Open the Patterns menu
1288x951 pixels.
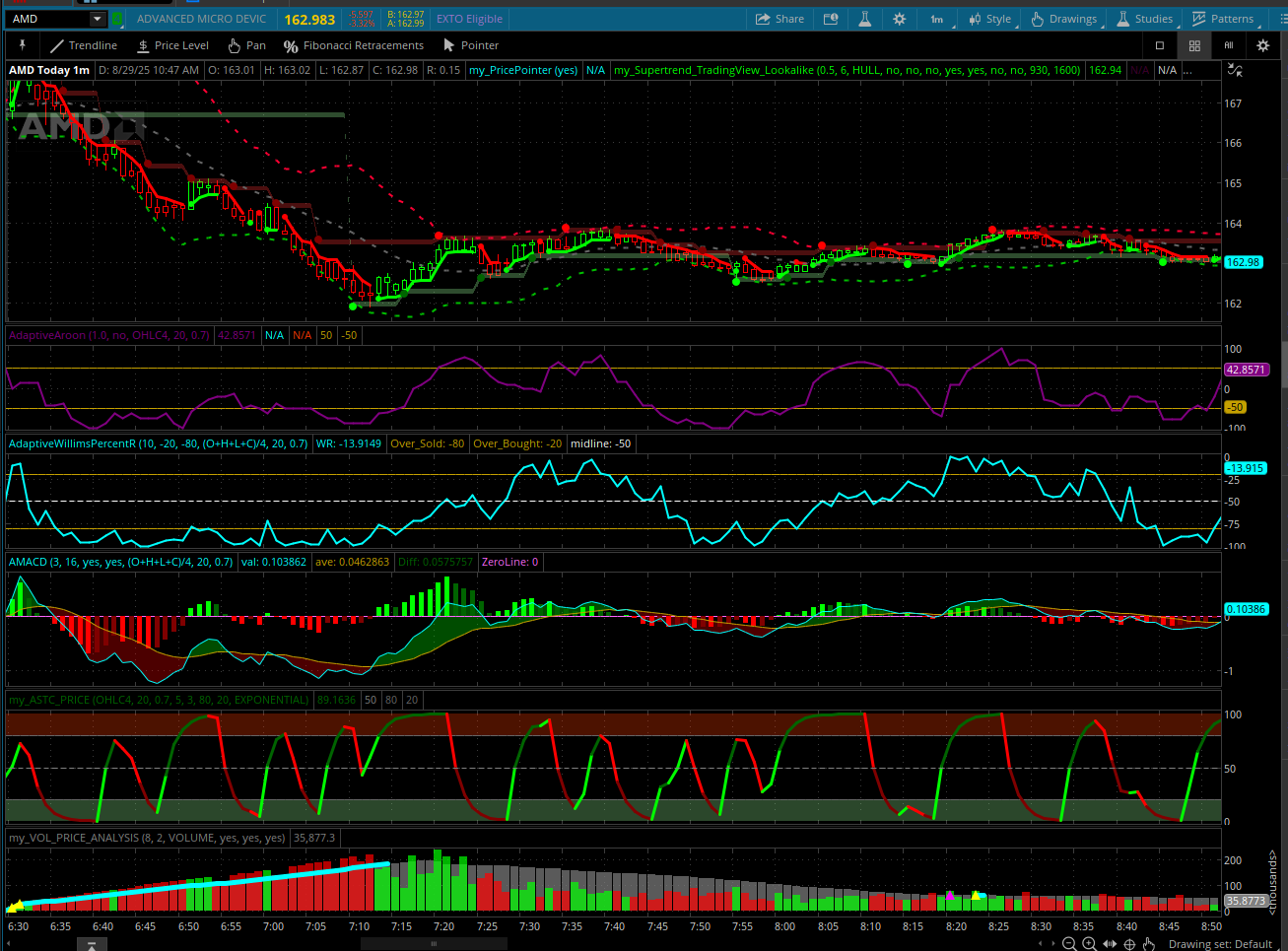click(x=1222, y=19)
